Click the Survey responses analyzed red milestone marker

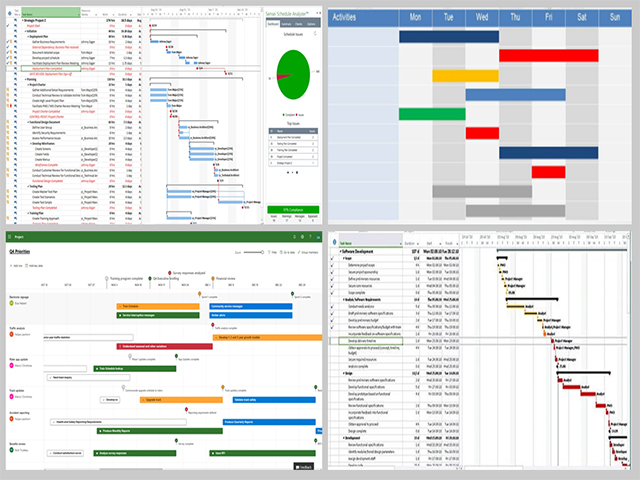pos(170,273)
